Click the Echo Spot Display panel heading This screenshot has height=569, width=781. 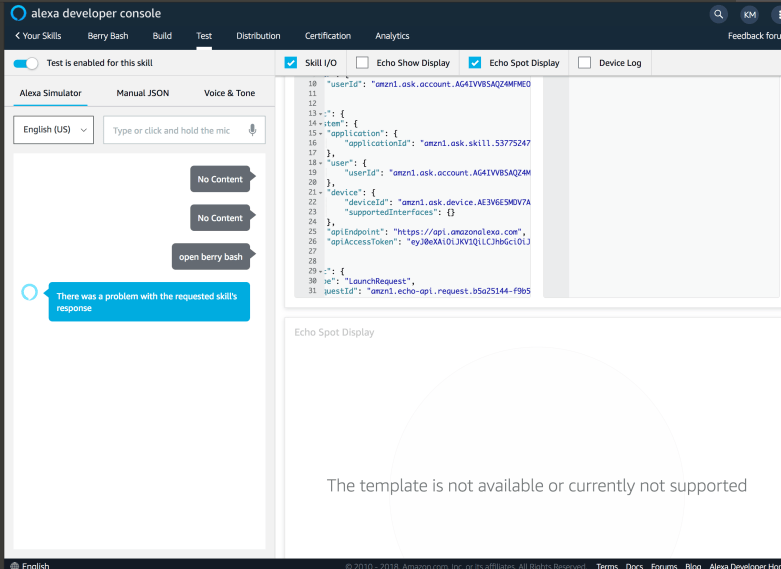334,332
